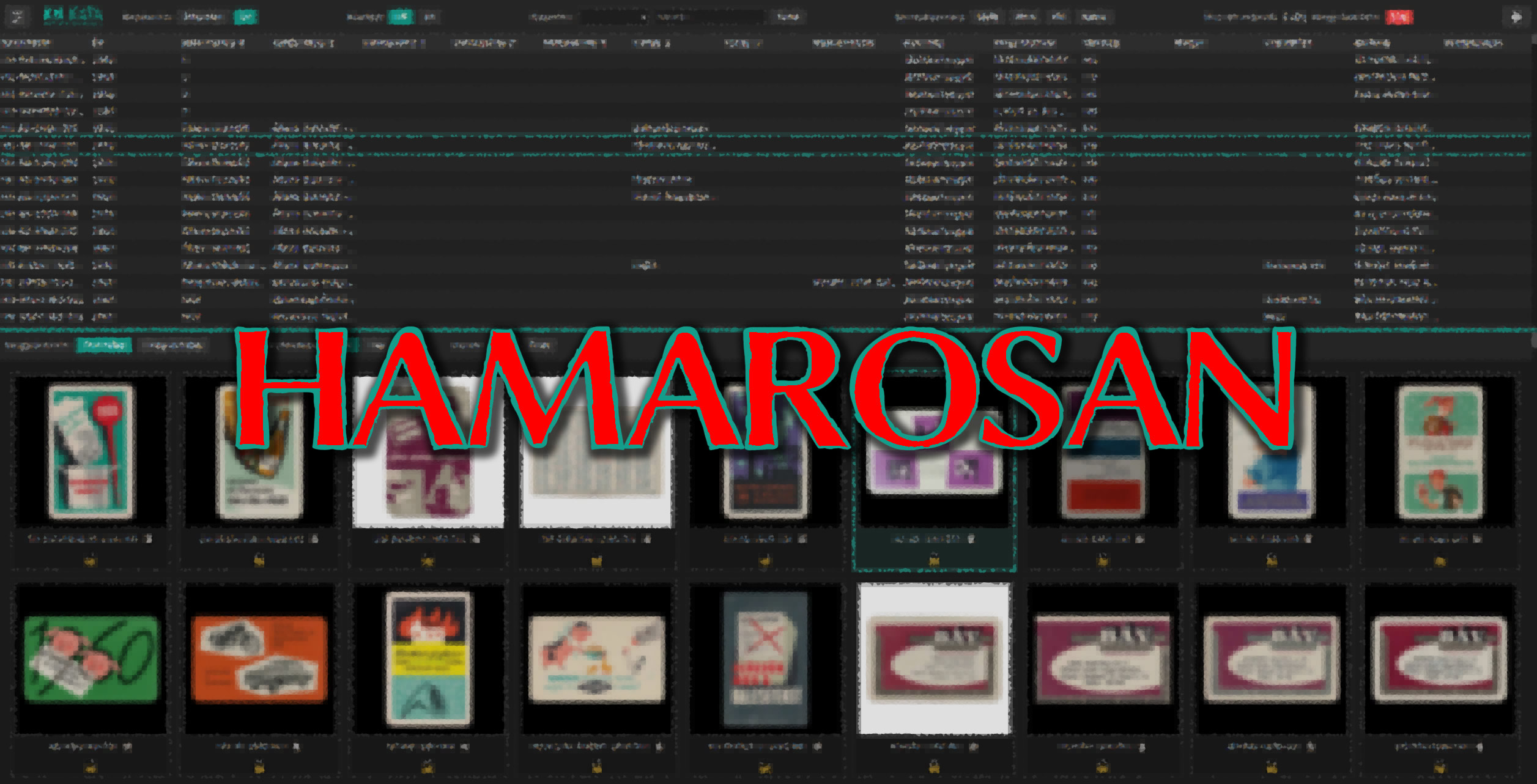This screenshot has height=784, width=1537.
Task: Toggle the teal button right of the logo
Action: [x=245, y=17]
